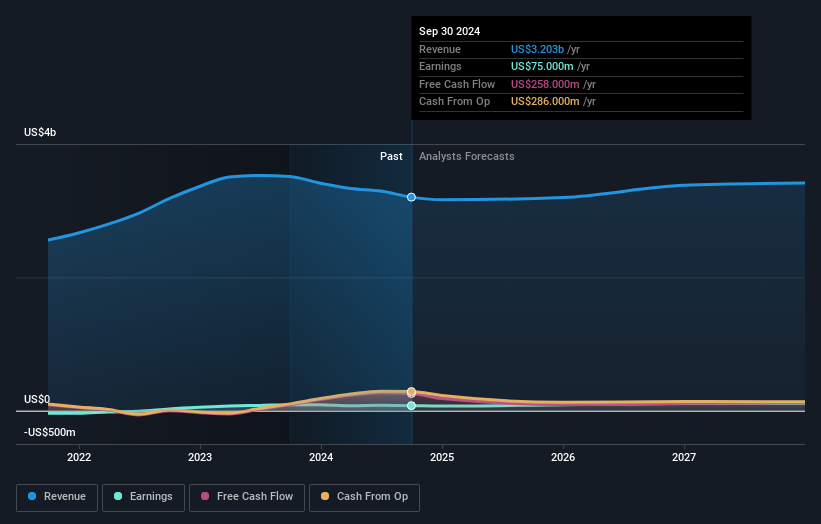
Task: Toggle the Revenue legend series
Action: point(57,497)
